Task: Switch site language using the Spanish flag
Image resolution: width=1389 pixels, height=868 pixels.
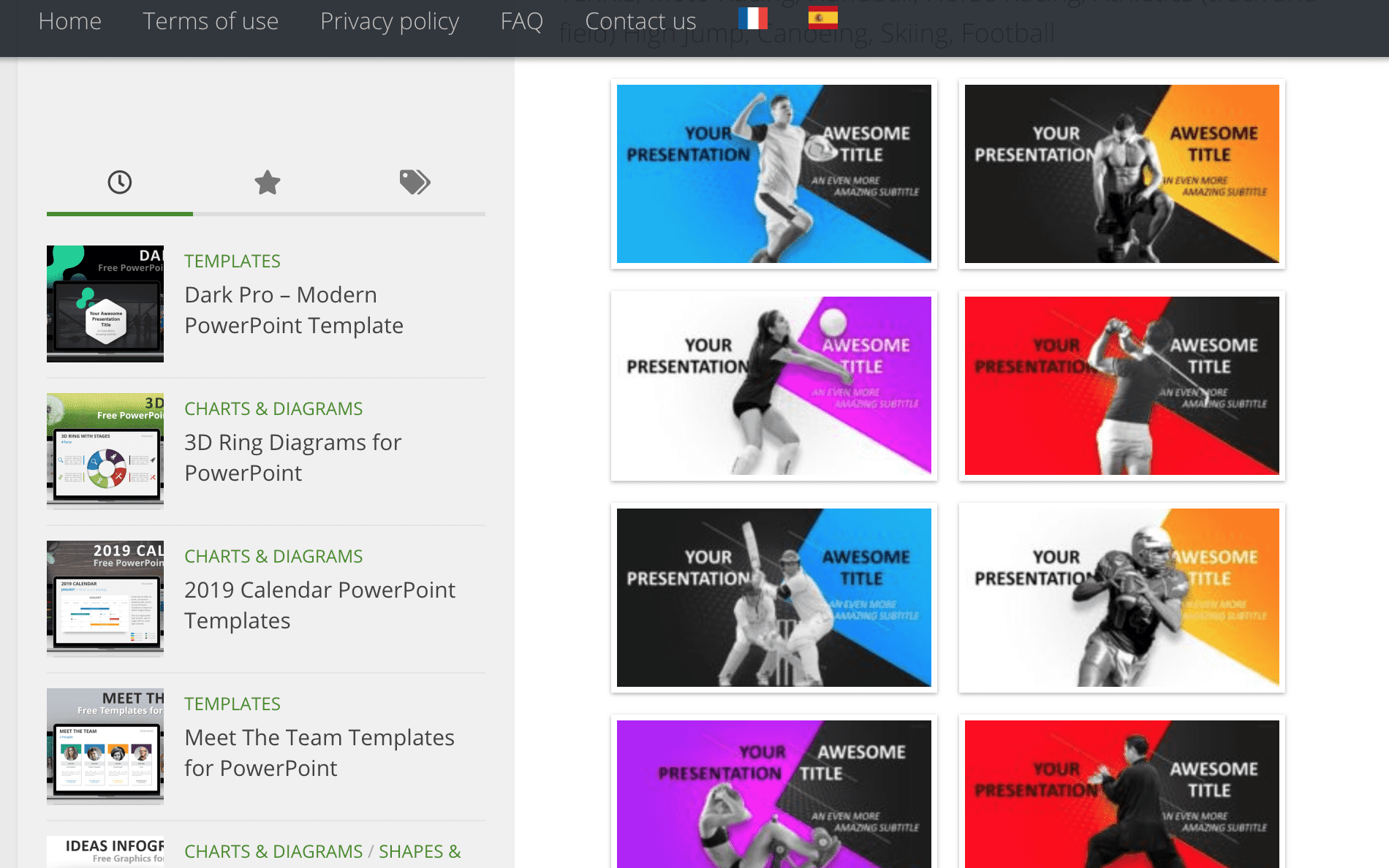Action: tap(823, 18)
